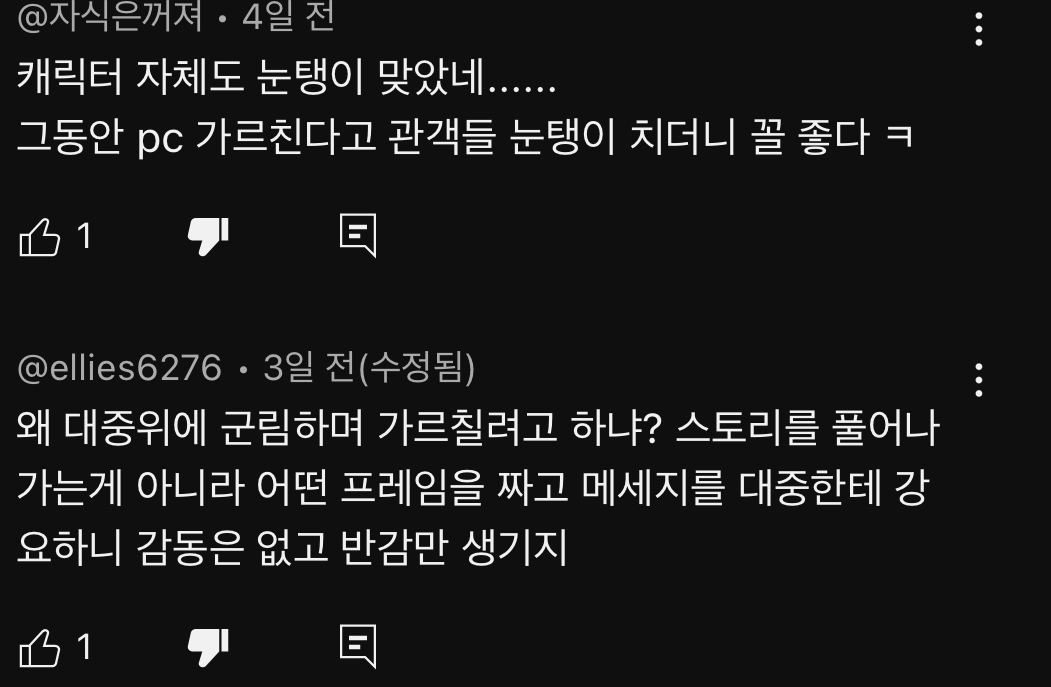Open reply on @자식은꺼져's comment
Screen dimensions: 1051x687
pos(358,235)
